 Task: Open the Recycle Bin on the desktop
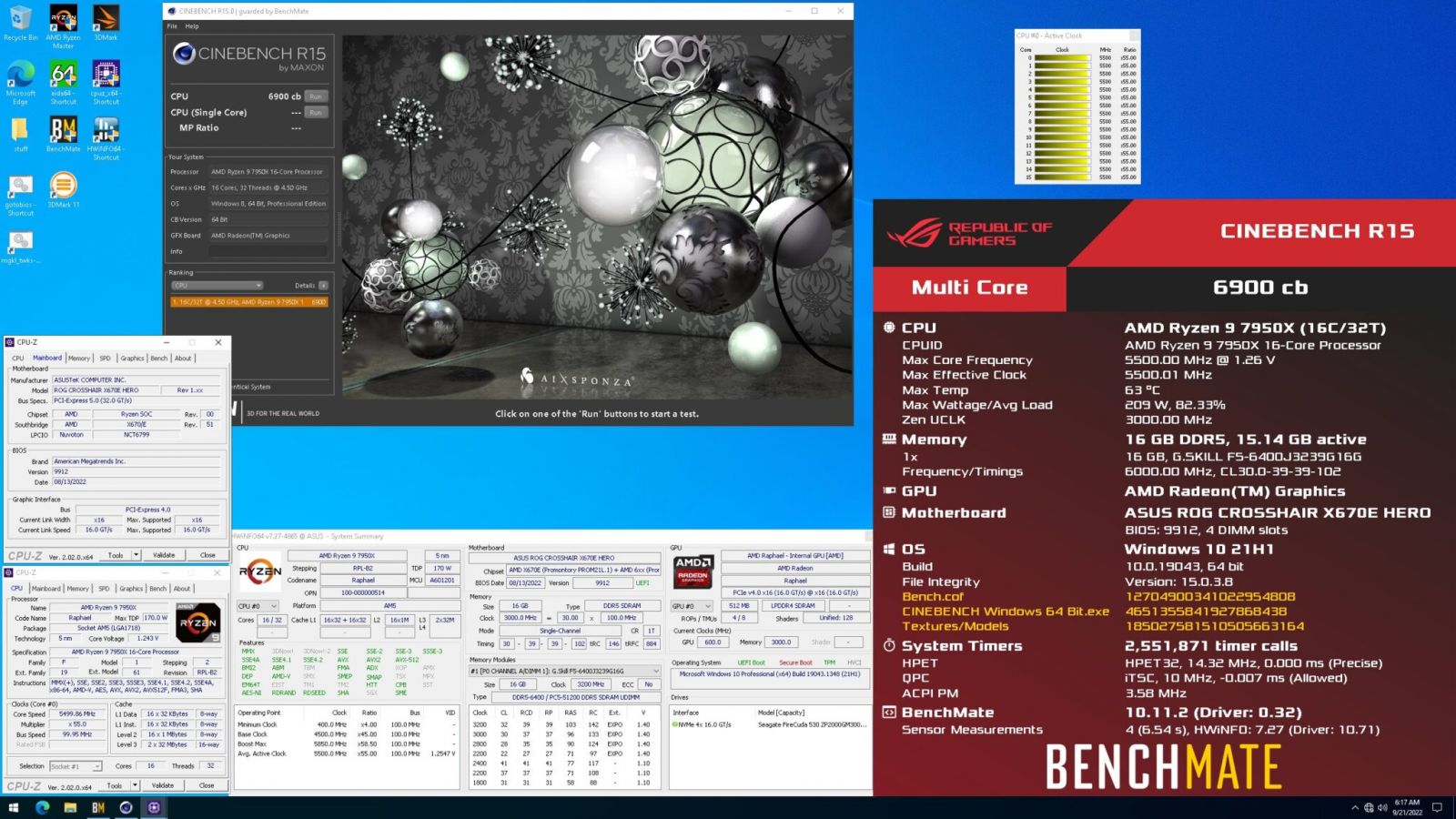click(20, 21)
